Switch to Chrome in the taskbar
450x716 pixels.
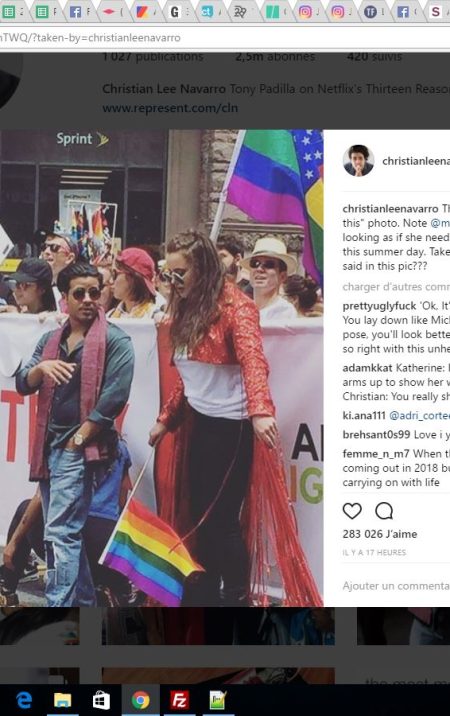pos(141,700)
